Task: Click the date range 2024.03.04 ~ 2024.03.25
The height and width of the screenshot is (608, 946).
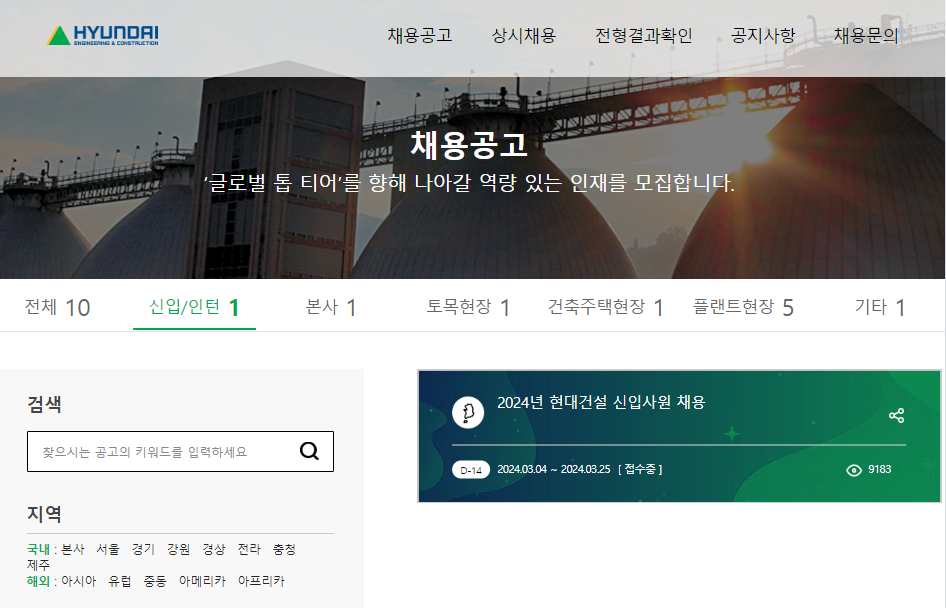Action: (x=554, y=469)
